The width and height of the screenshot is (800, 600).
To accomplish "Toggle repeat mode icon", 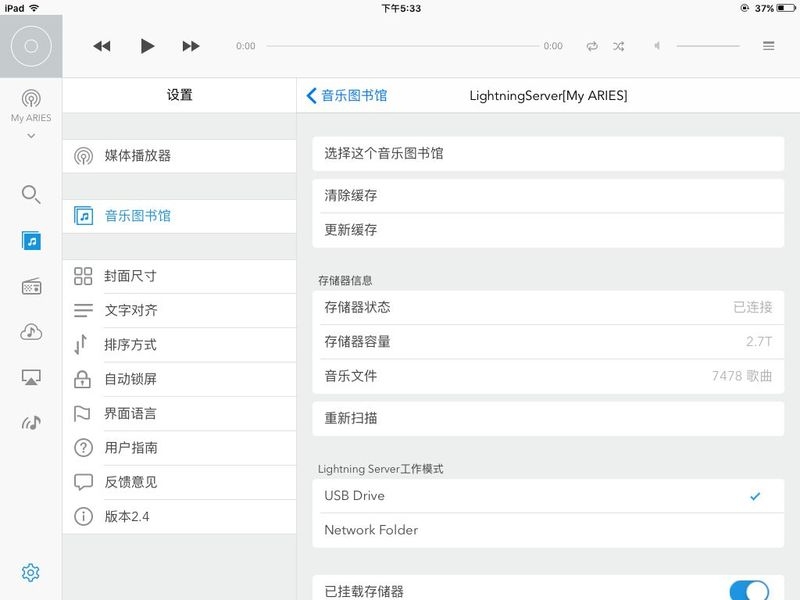I will [592, 46].
